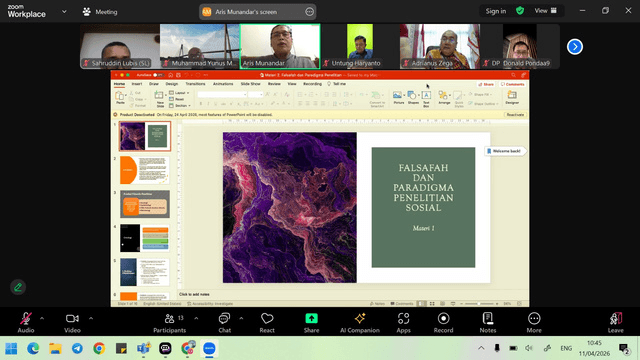Open Zoom Apps
This screenshot has width=640, height=360.
point(403,322)
